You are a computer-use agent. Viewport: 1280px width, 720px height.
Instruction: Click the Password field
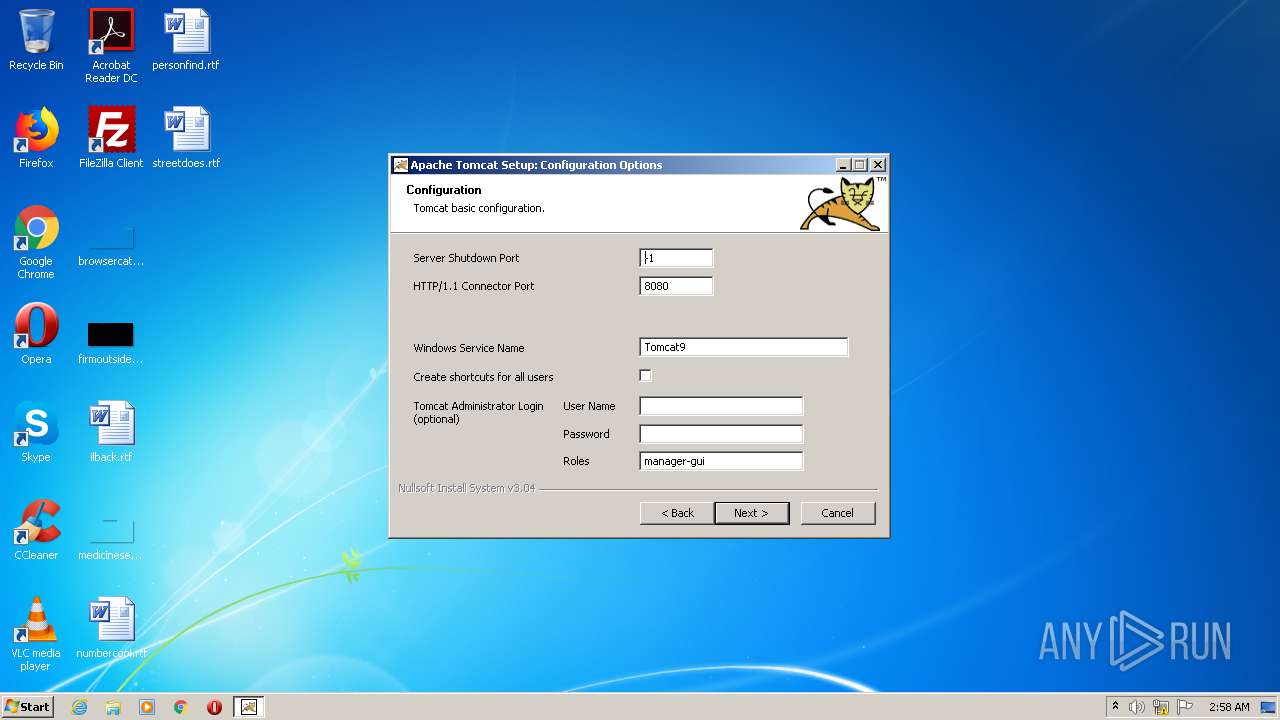[x=721, y=434]
